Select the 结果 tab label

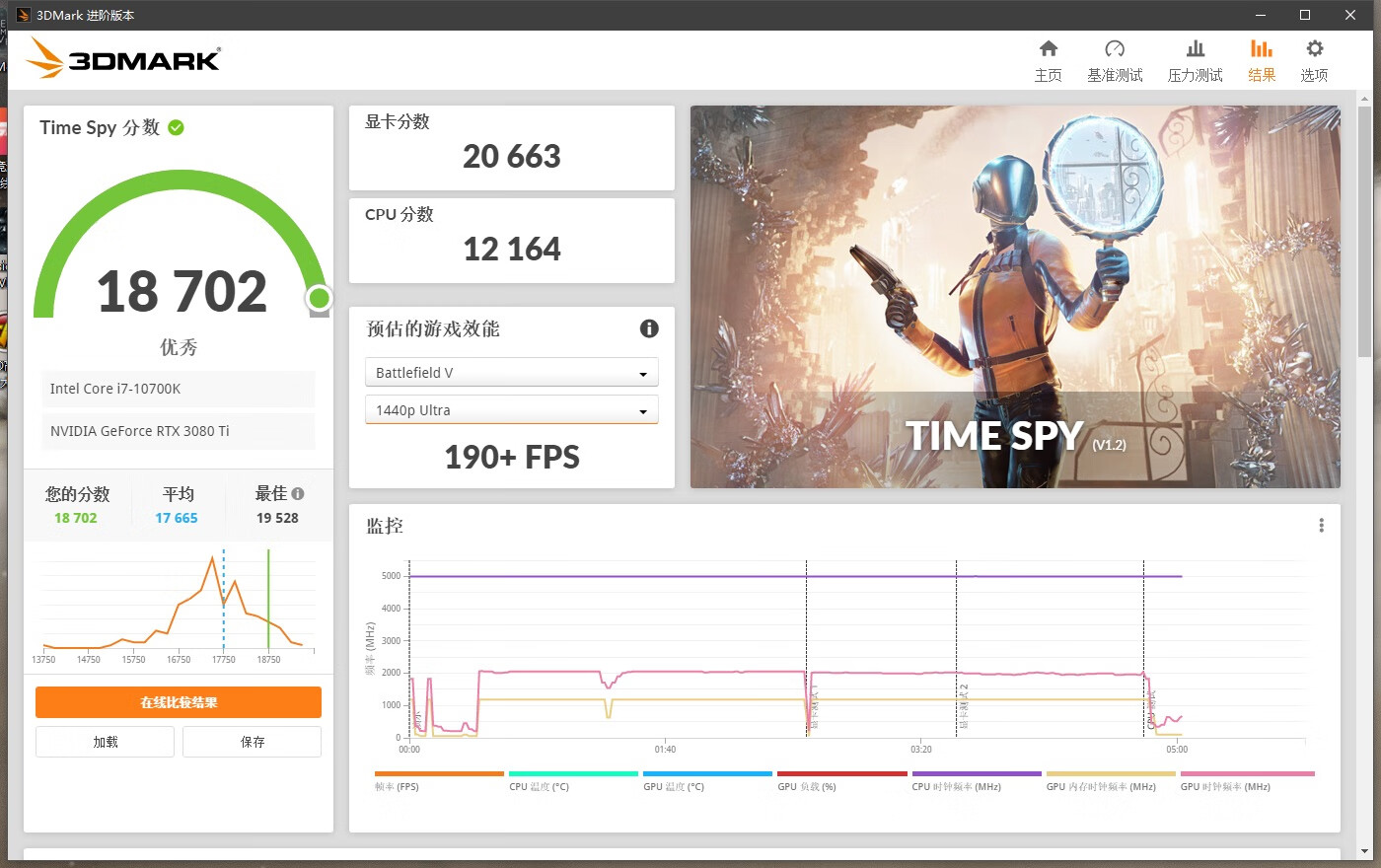[x=1262, y=75]
